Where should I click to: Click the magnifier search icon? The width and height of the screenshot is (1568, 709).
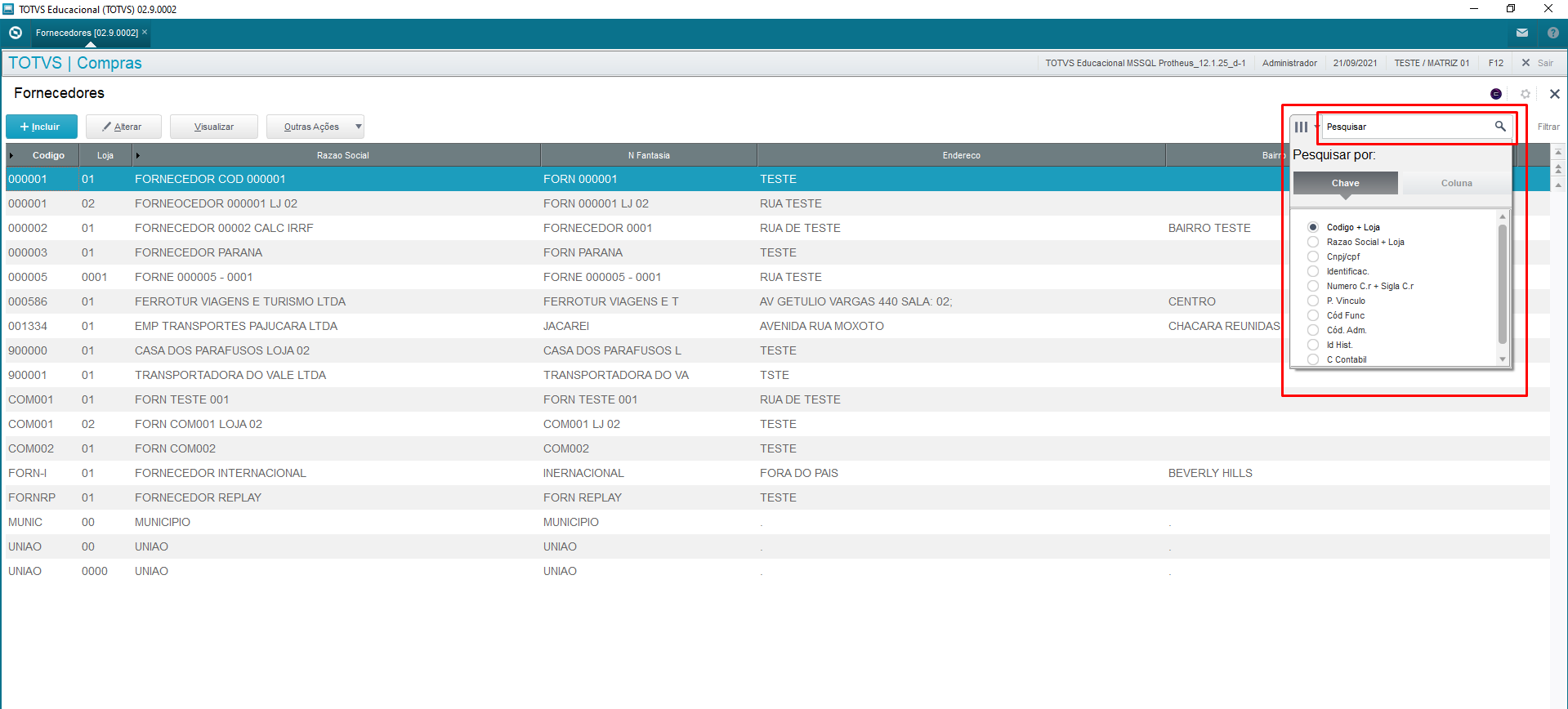[x=1500, y=126]
